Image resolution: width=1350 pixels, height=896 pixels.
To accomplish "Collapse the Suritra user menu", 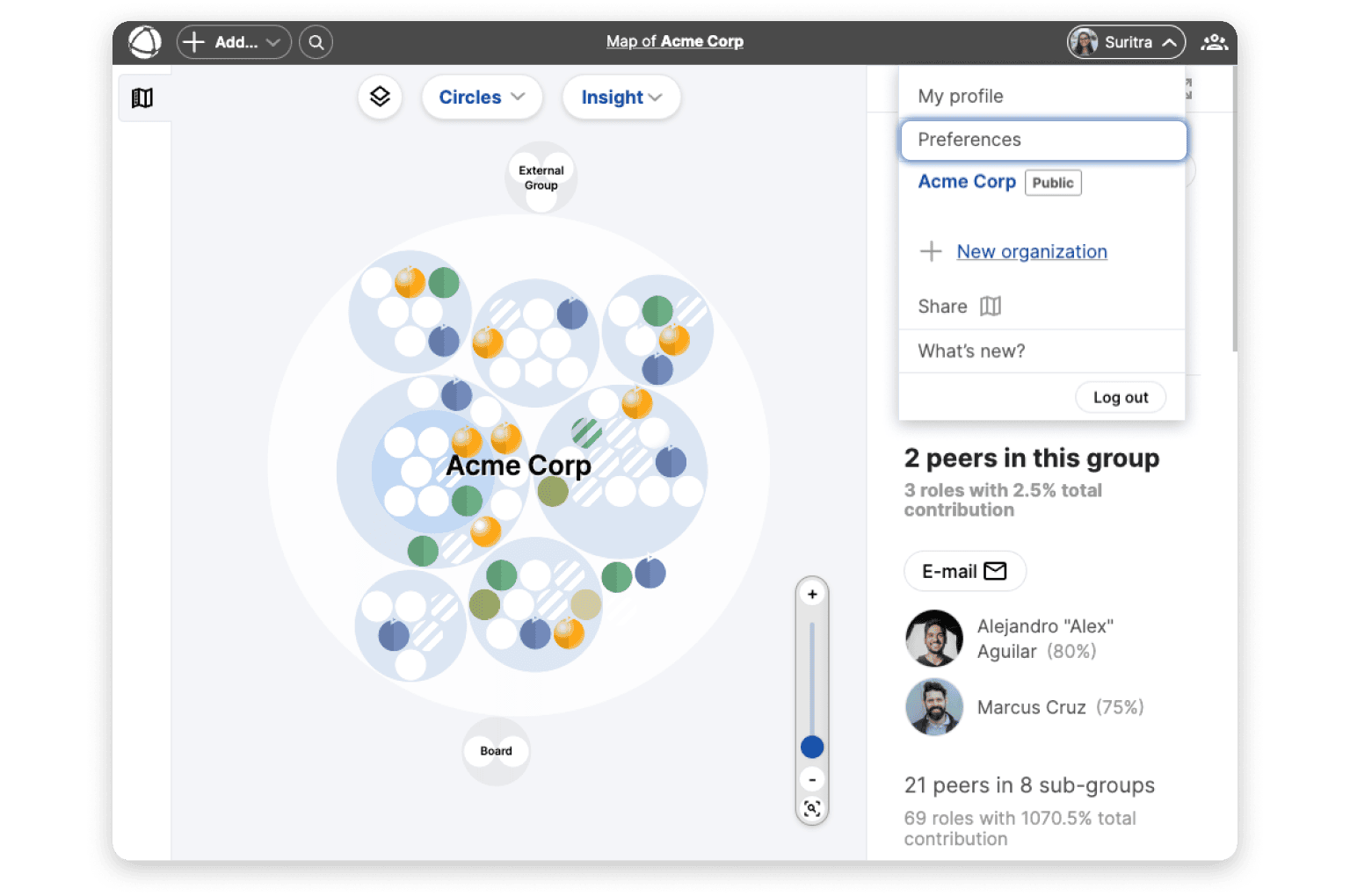I will (1126, 42).
